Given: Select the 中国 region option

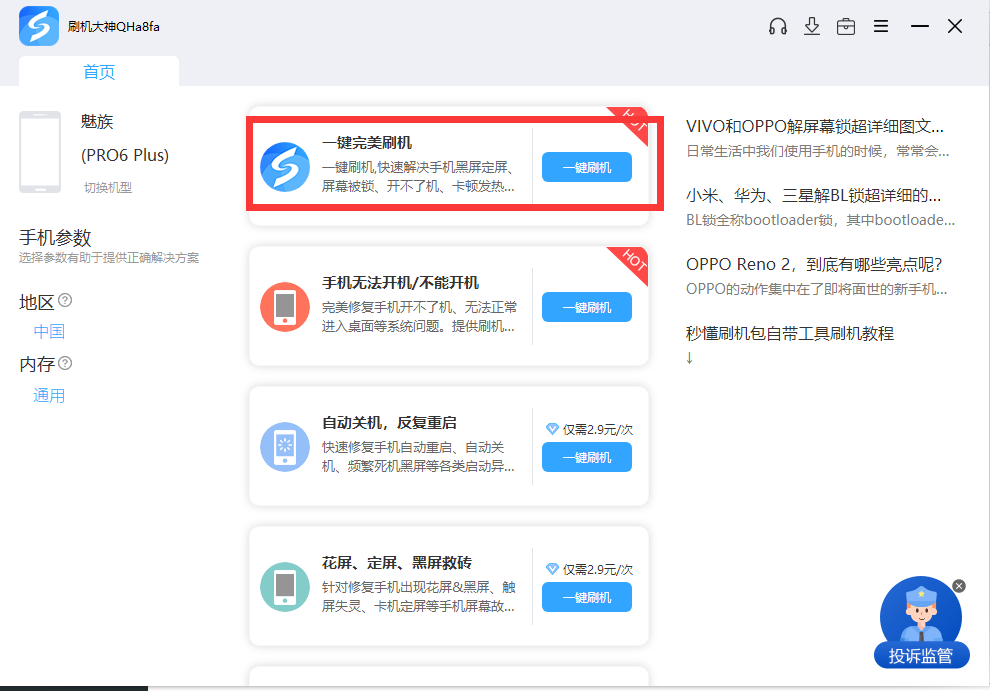Looking at the screenshot, I should click(x=49, y=332).
